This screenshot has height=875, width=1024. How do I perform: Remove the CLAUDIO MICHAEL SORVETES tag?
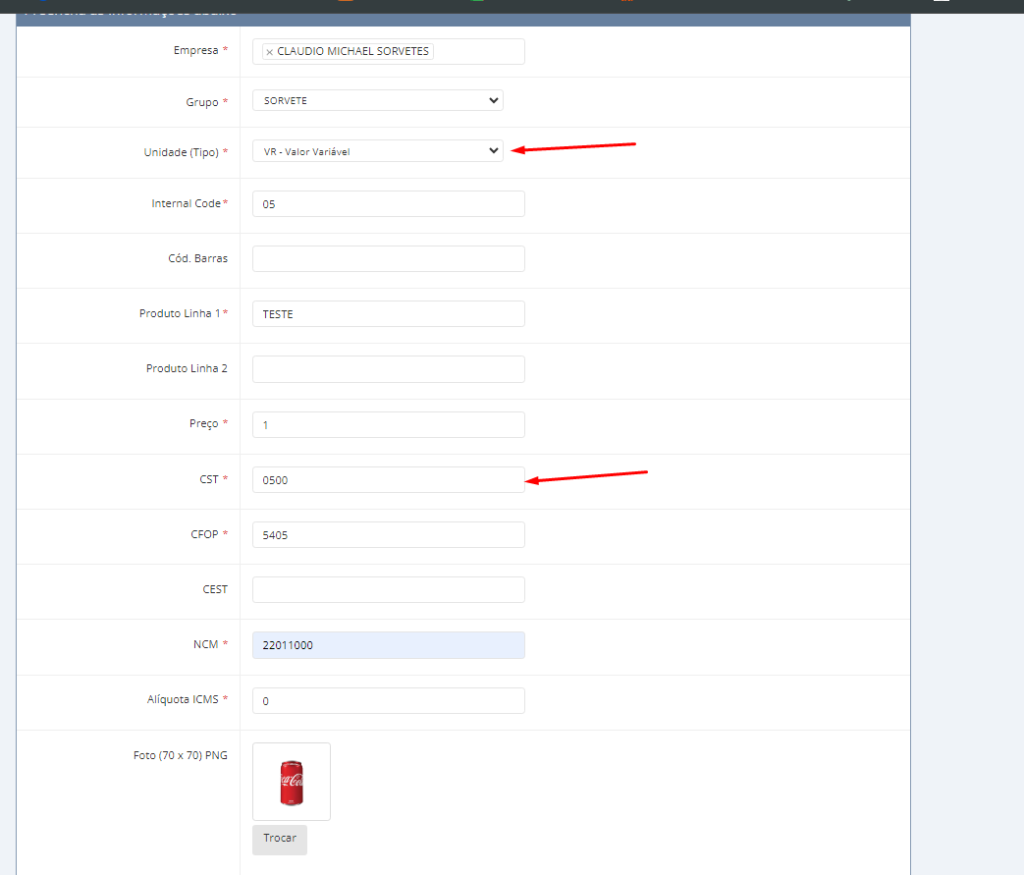(269, 52)
